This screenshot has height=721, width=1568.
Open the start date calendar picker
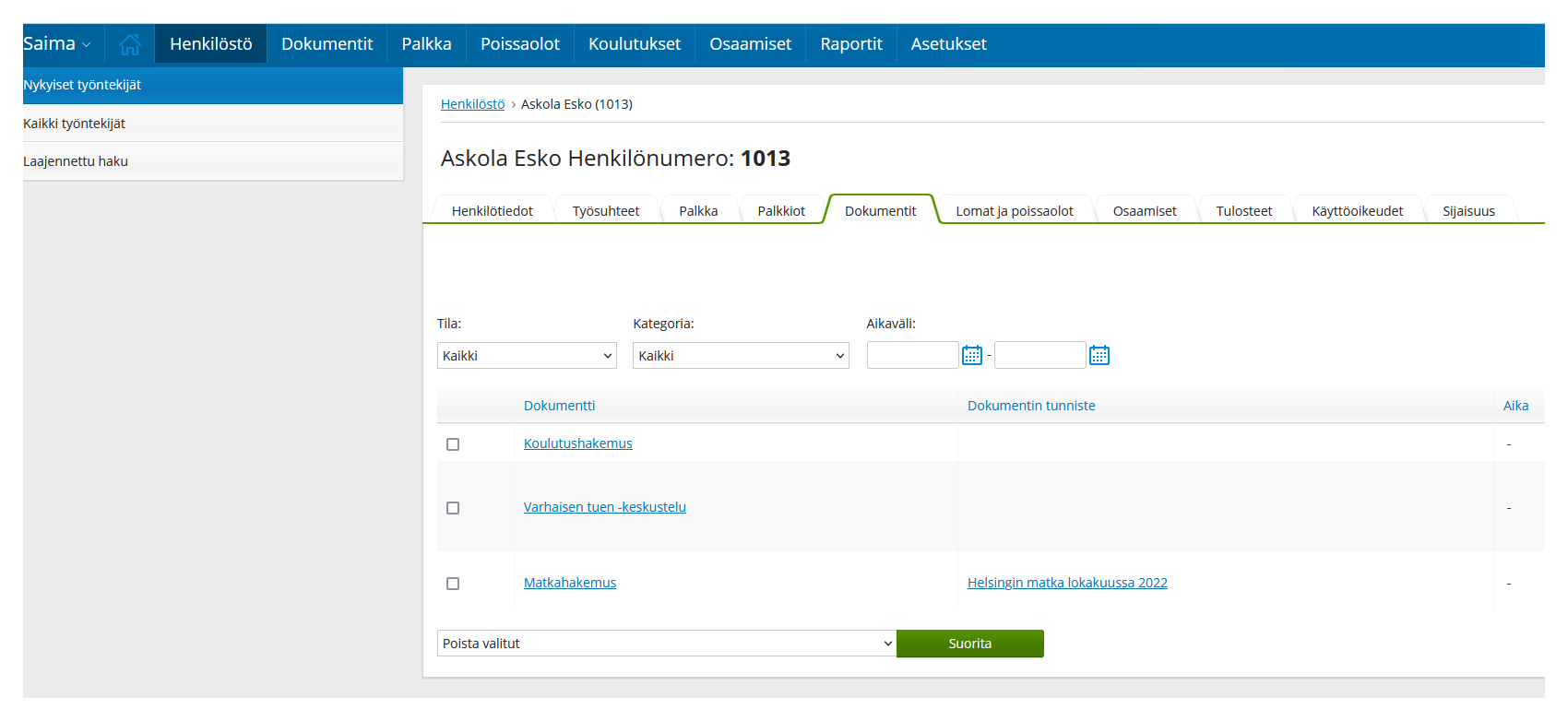(x=972, y=355)
